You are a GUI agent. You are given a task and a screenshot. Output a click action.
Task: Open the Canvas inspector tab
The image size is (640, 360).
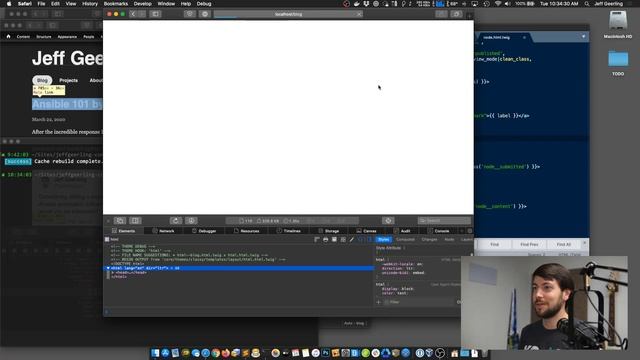(366, 231)
